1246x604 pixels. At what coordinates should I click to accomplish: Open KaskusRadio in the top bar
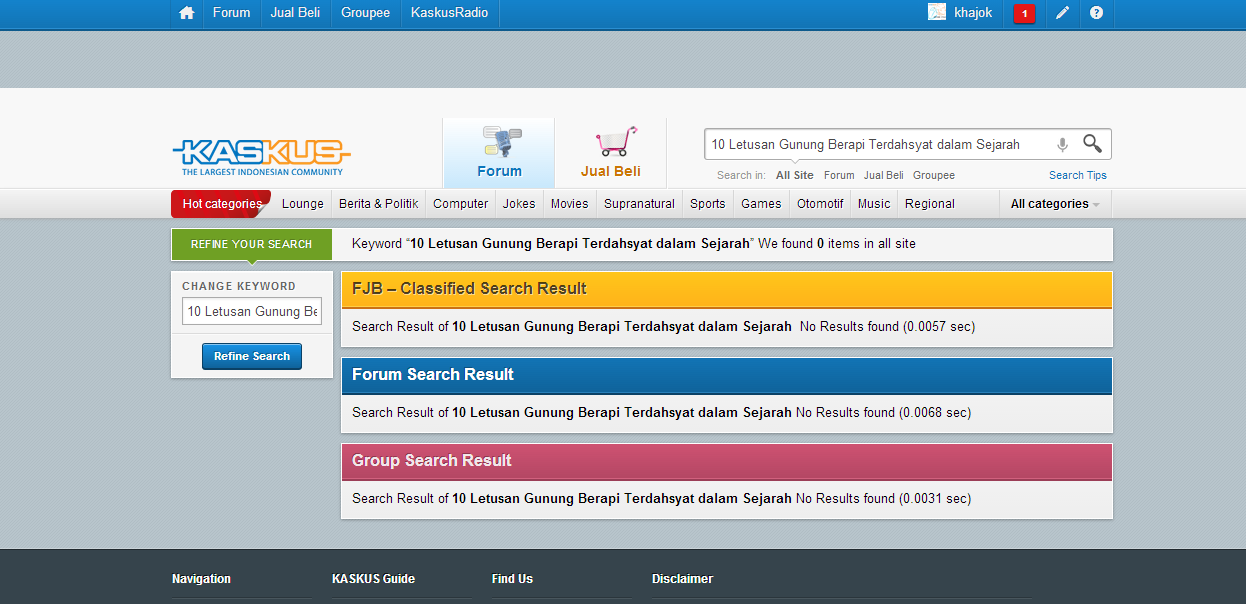click(449, 13)
